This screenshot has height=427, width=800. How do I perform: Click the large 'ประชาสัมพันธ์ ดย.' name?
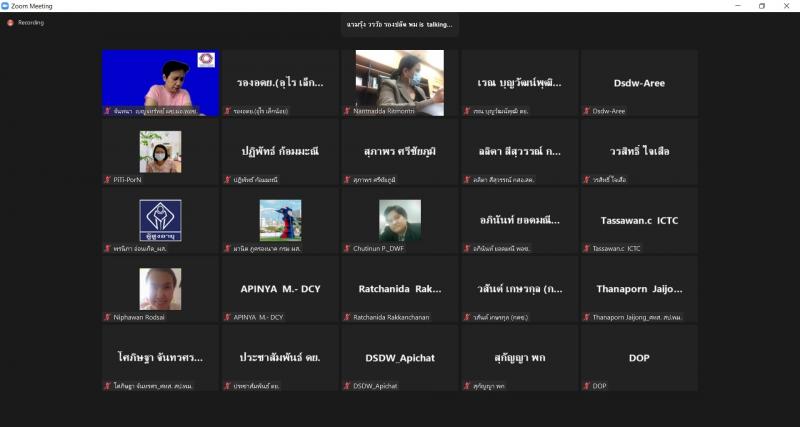click(x=280, y=358)
